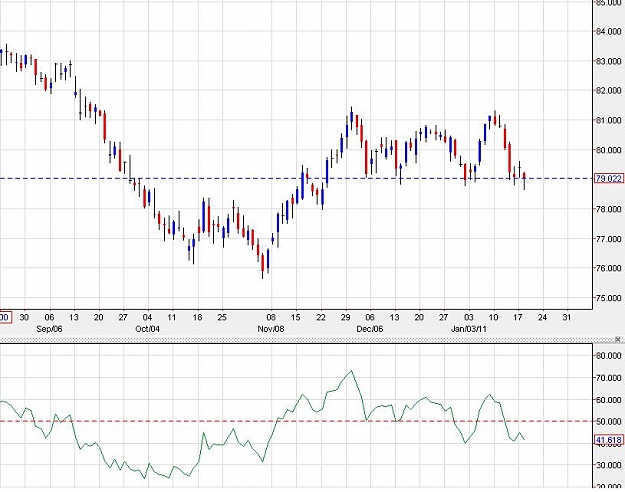Close the indicator panel with the X icon

point(617,339)
